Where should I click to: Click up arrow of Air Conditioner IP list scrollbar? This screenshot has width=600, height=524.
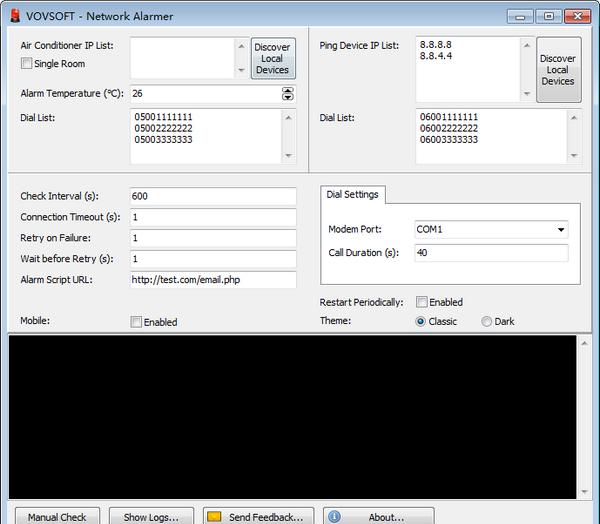[x=241, y=46]
